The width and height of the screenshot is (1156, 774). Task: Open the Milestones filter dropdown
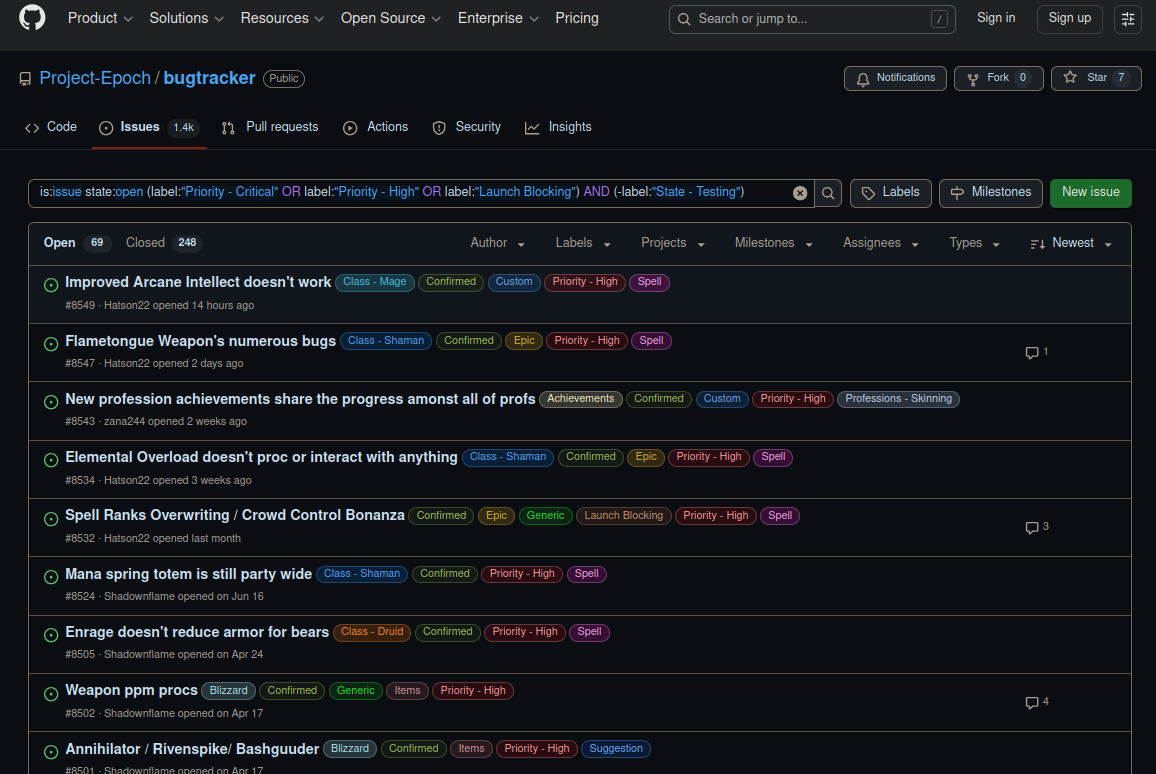773,243
